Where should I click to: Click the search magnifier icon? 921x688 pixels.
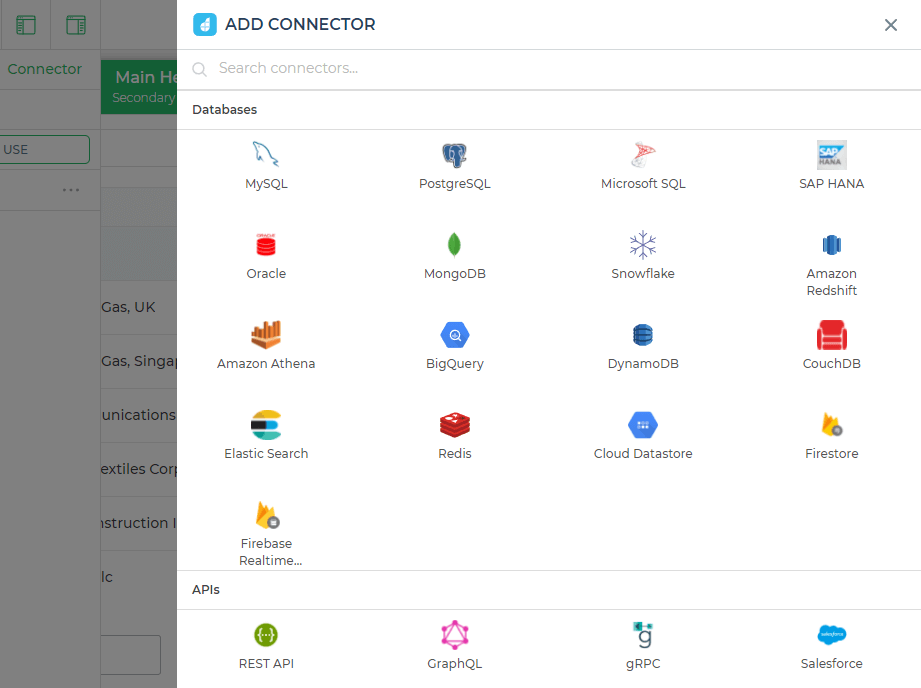tap(200, 69)
